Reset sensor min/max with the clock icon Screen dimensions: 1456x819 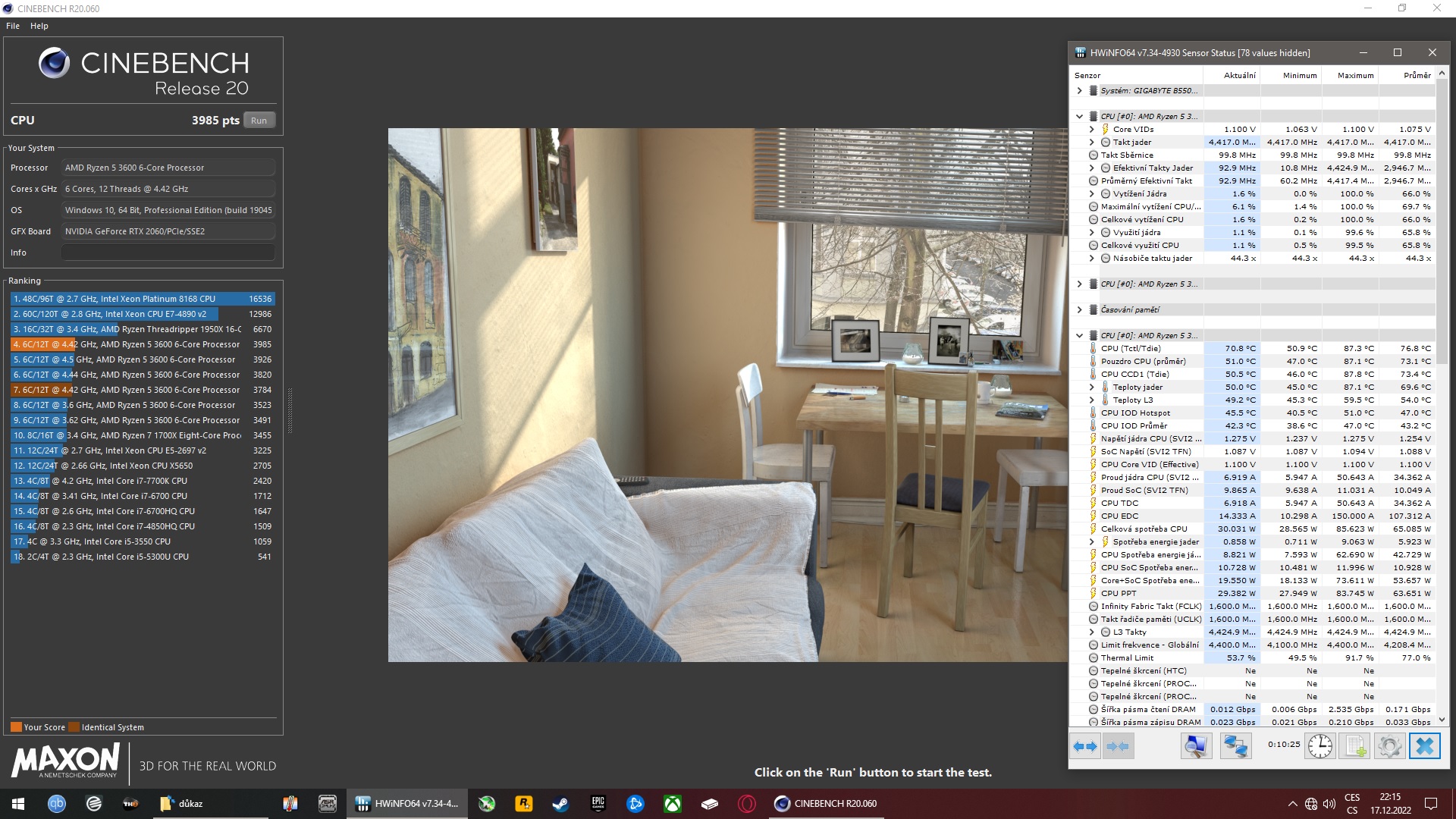point(1320,746)
